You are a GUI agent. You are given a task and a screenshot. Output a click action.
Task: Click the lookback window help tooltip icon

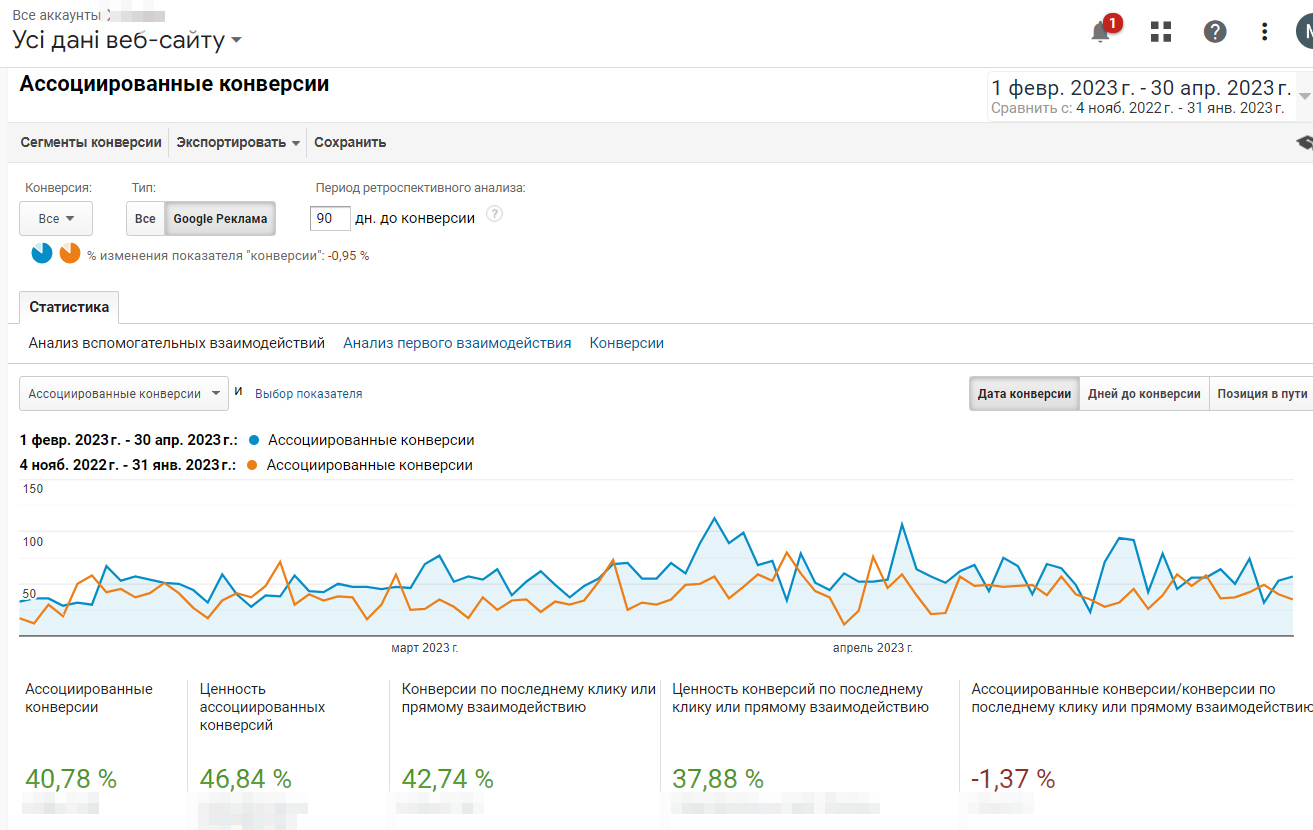(x=494, y=214)
